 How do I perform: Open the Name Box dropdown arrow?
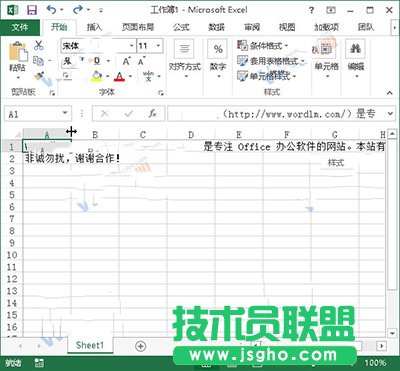point(65,114)
